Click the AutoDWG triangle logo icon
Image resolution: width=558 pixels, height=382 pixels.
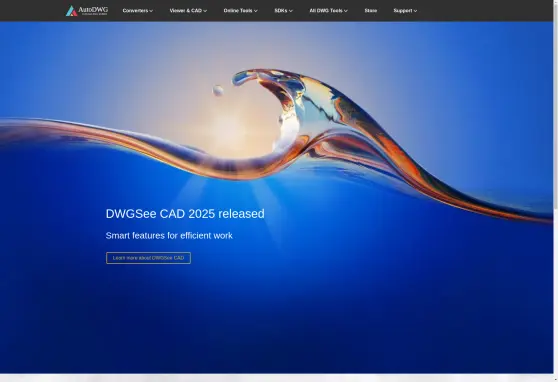72,11
